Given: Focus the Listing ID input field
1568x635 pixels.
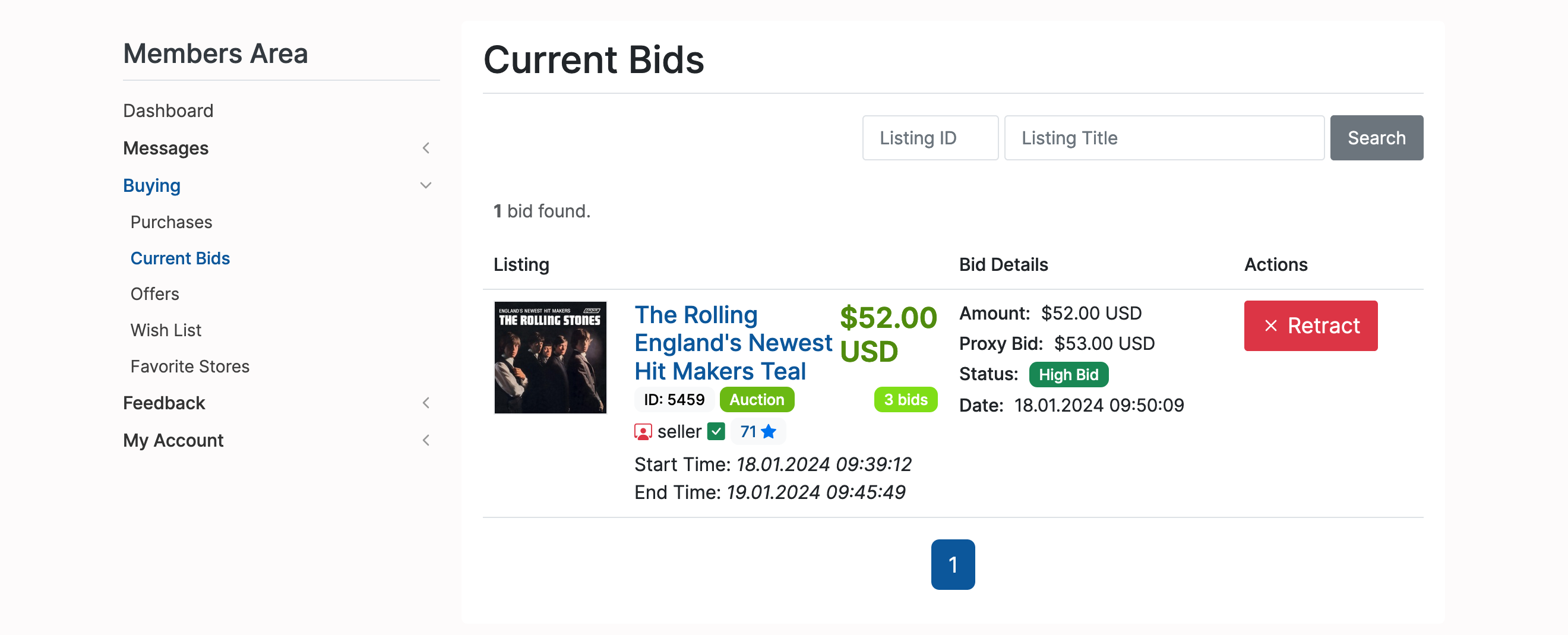Looking at the screenshot, I should pos(930,138).
